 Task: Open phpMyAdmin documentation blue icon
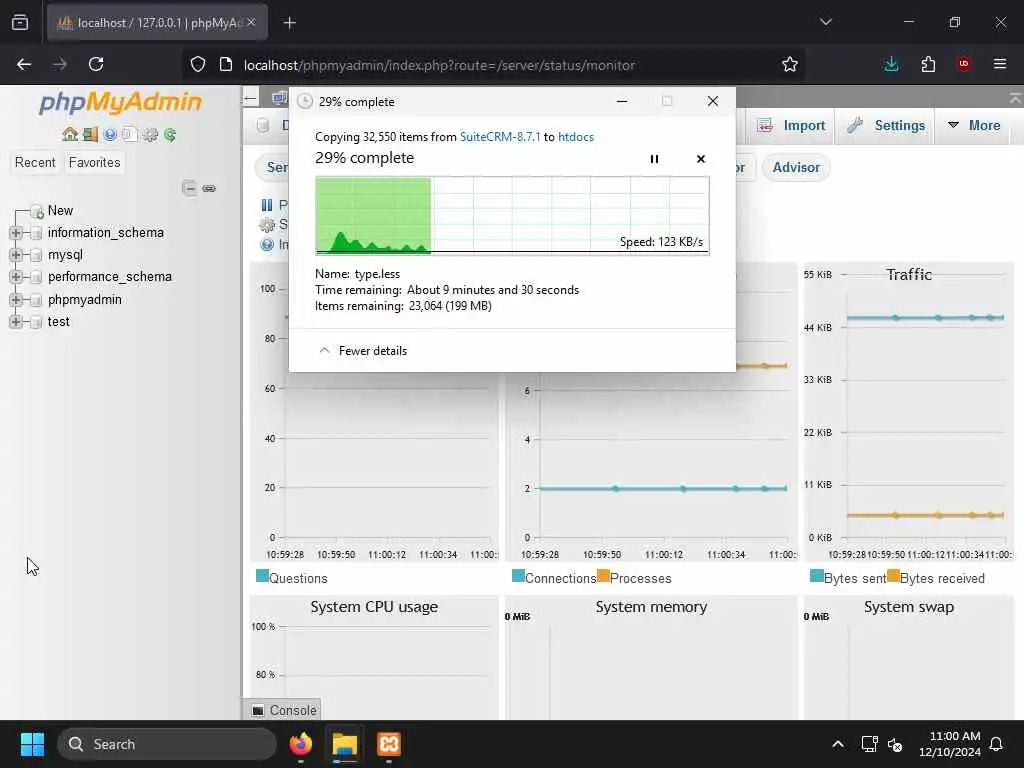(x=110, y=135)
